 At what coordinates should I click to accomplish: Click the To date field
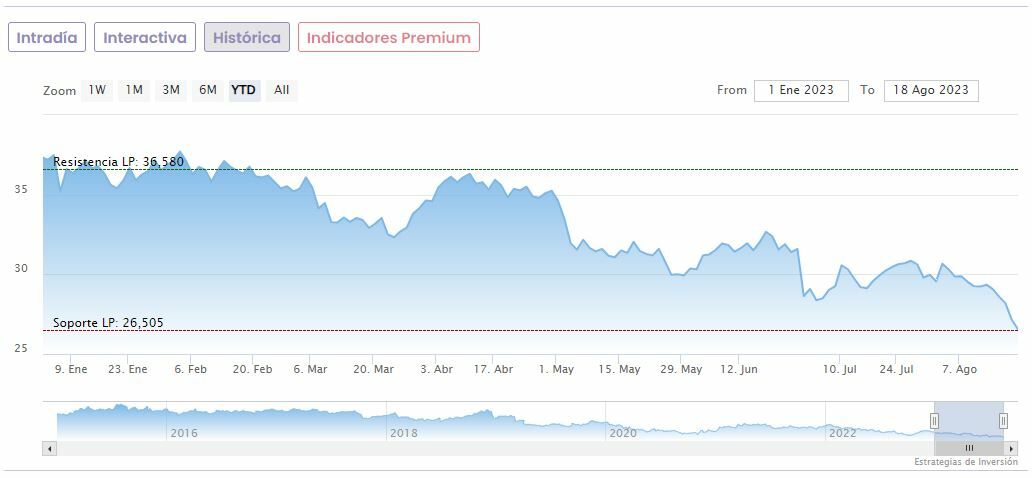(931, 90)
